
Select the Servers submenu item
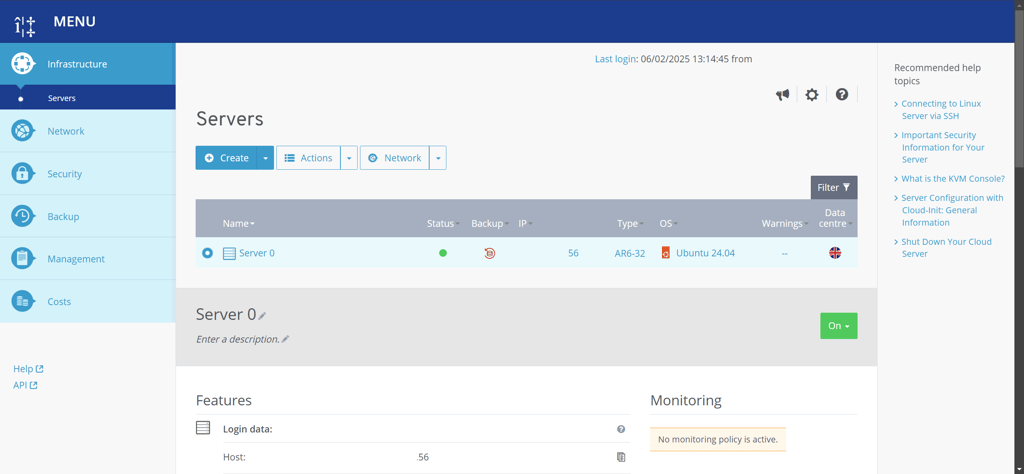point(88,98)
